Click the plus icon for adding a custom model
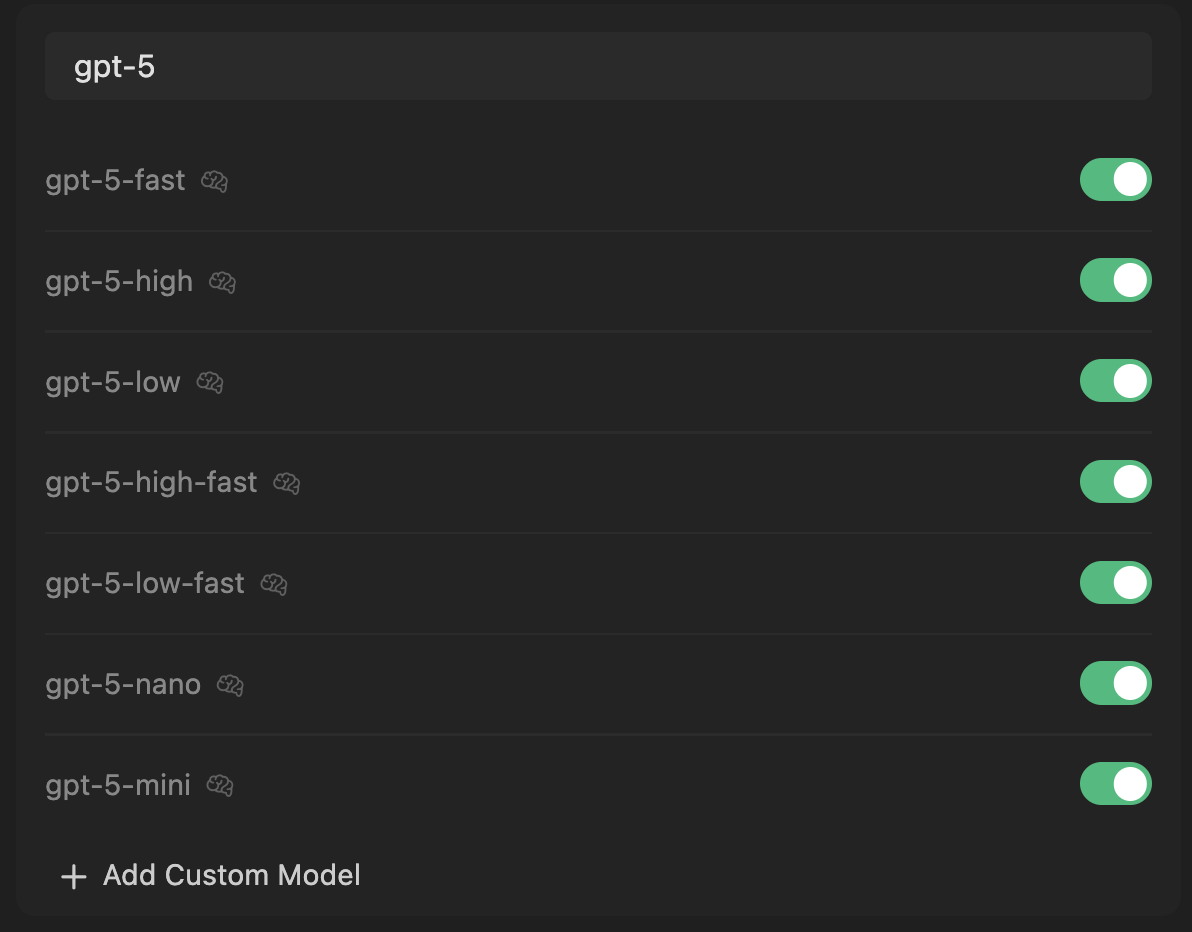1192x932 pixels. tap(73, 877)
